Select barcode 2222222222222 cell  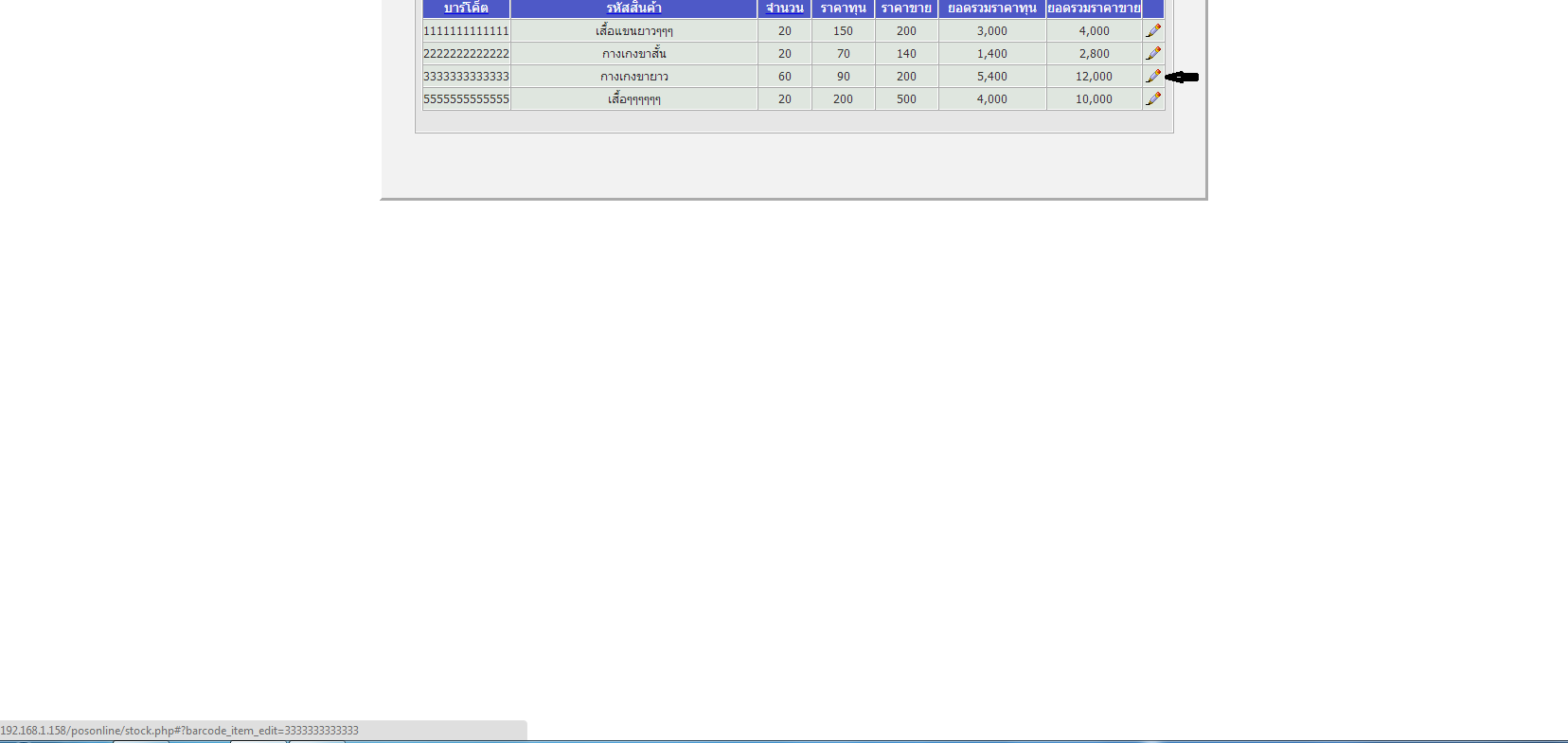(466, 54)
